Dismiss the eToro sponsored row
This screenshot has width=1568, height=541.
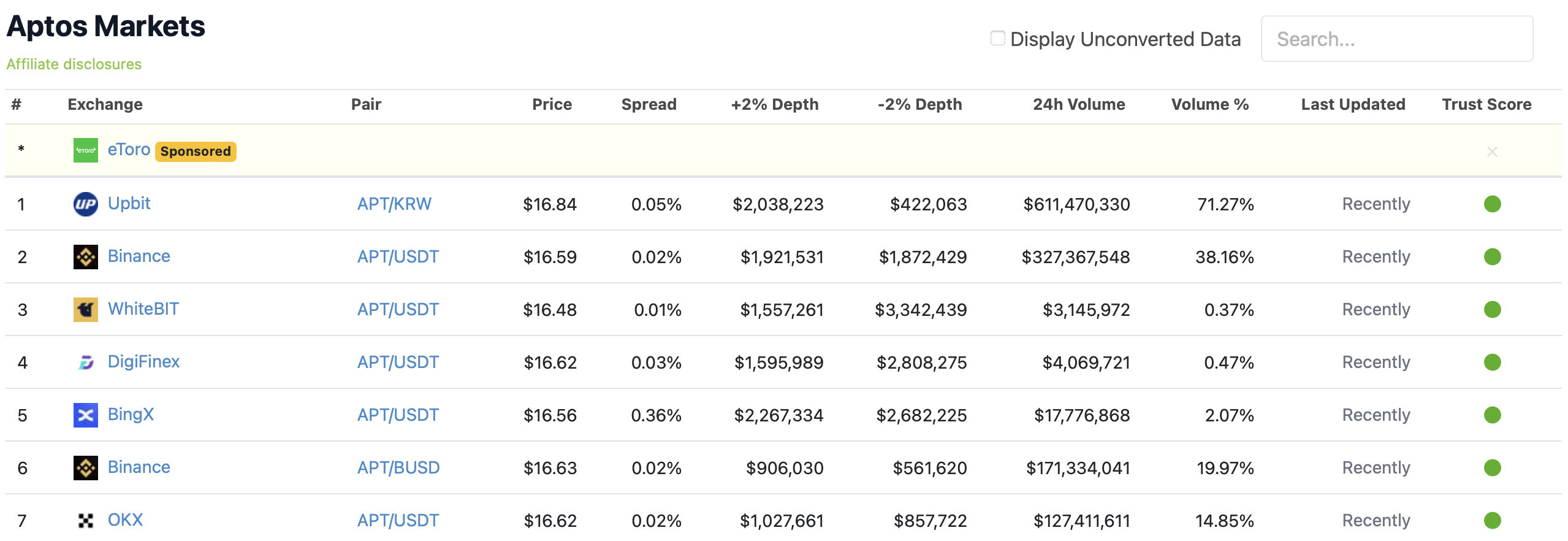pyautogui.click(x=1492, y=152)
